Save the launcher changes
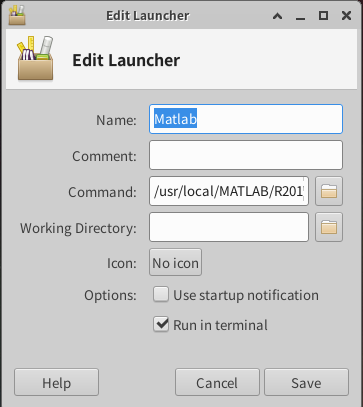Screen dimensions: 363x407 click(306, 382)
